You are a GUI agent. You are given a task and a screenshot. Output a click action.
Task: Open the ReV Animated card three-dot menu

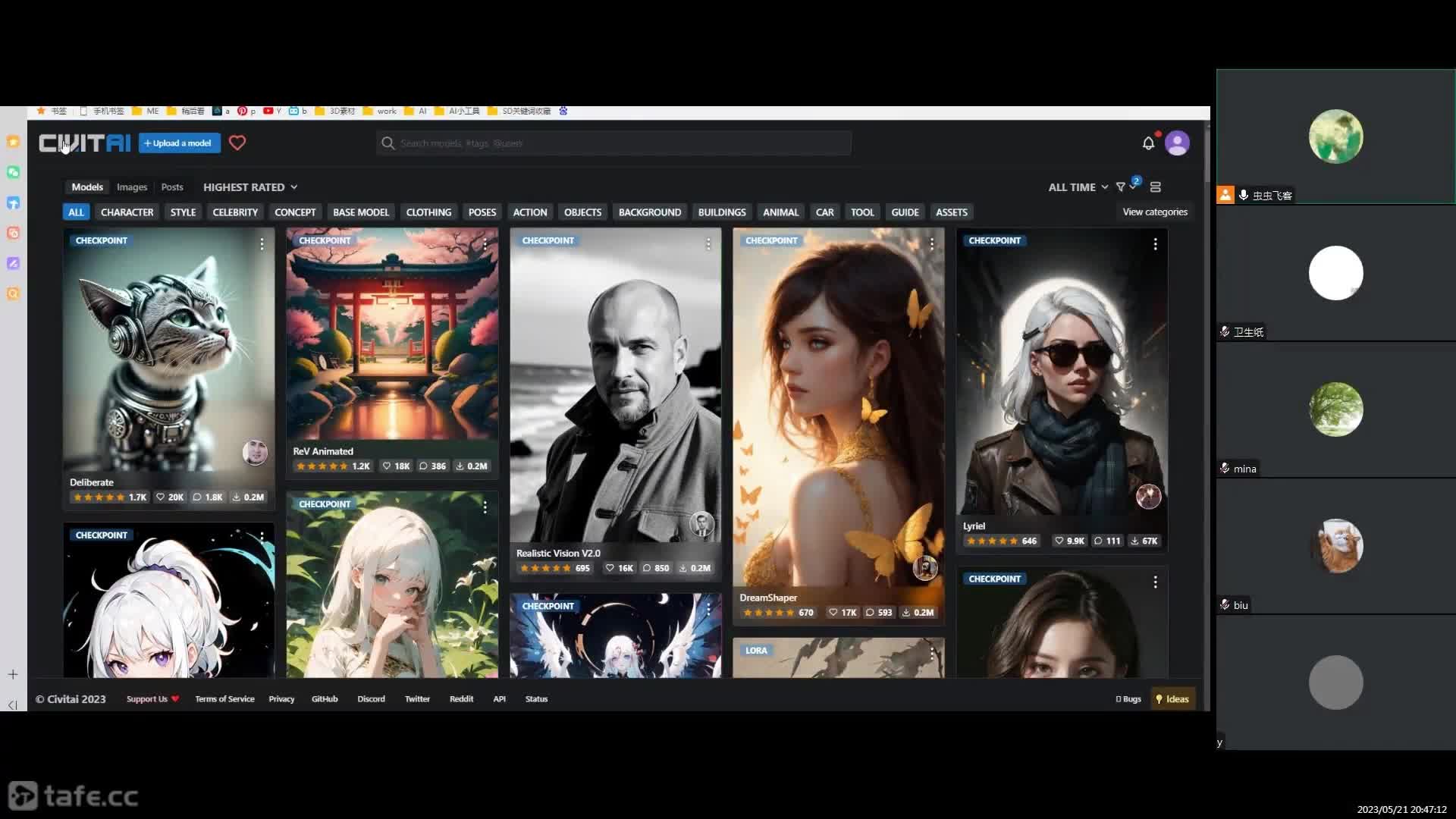(485, 243)
